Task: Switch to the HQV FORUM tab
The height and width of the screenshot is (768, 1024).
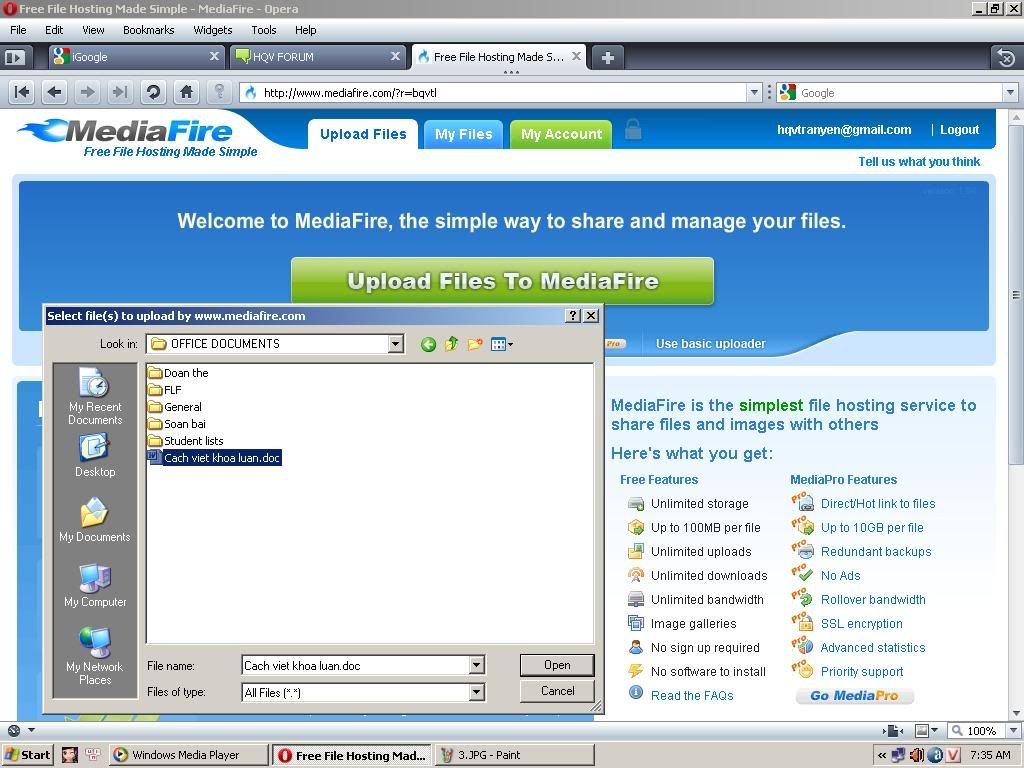Action: point(318,57)
